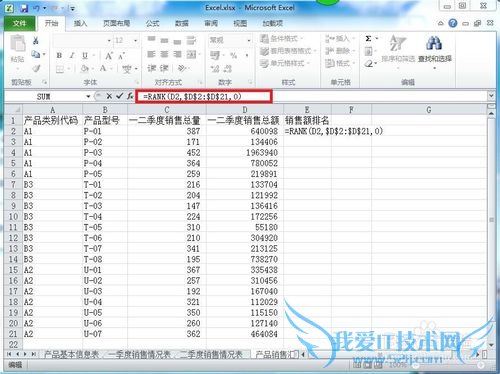Click the text Orientation icon
This screenshot has width=500, height=374.
point(182,68)
